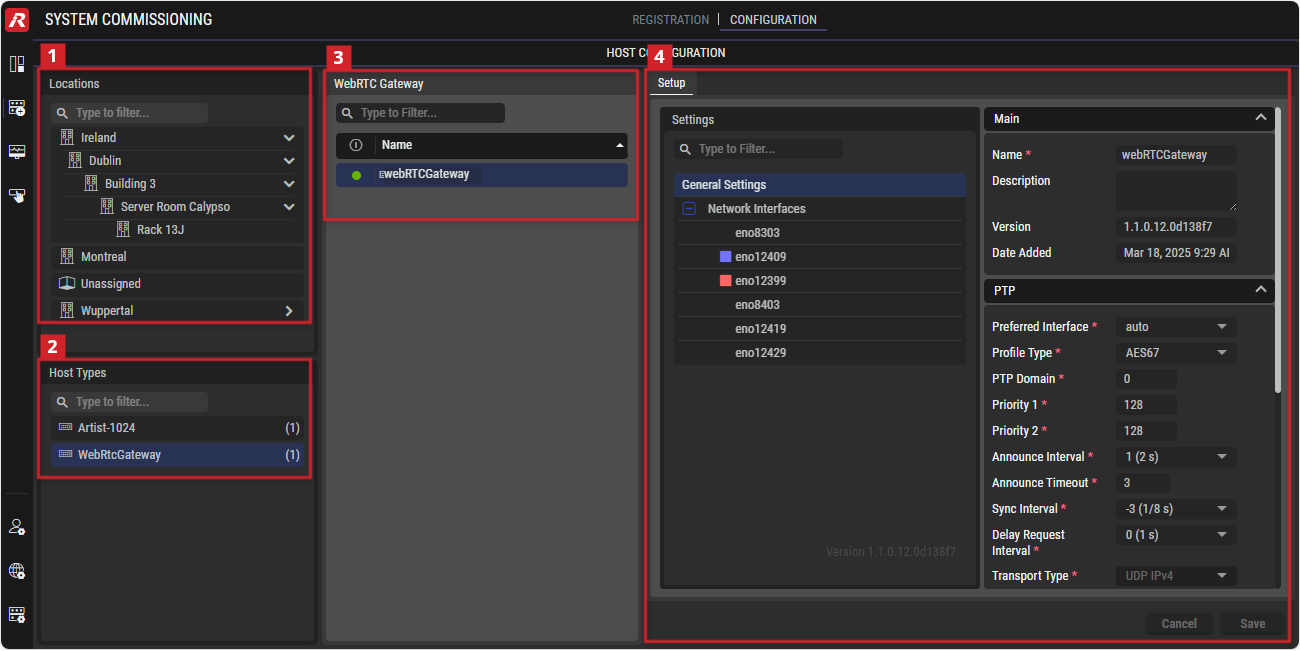This screenshot has height=651, width=1300.
Task: Click the WebRtcGateway host type icon
Action: (66, 454)
